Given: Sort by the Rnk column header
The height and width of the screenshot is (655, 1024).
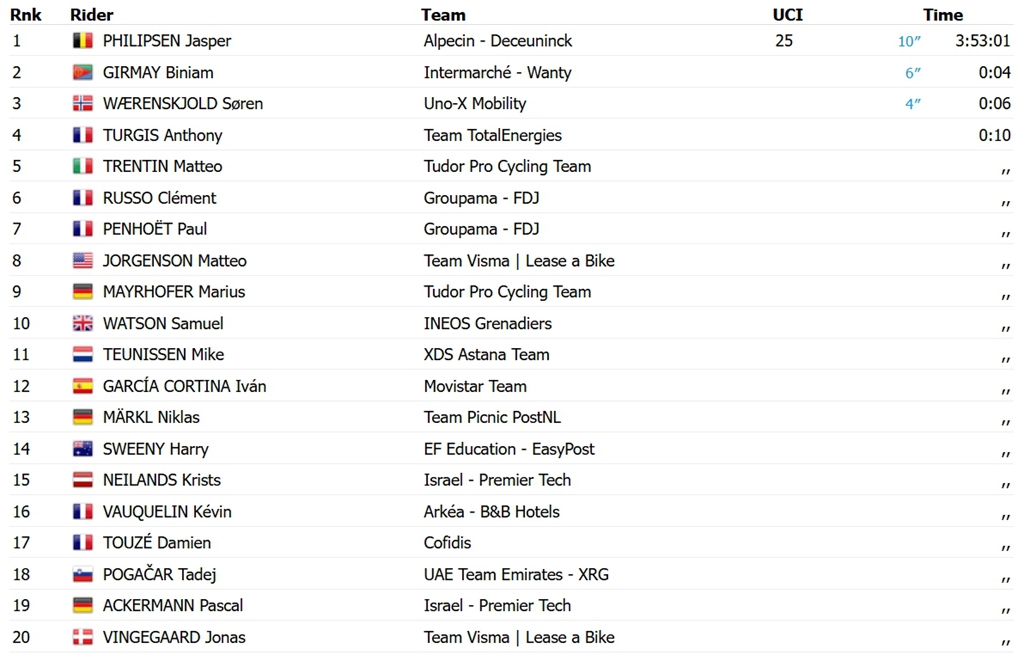Looking at the screenshot, I should coord(25,14).
